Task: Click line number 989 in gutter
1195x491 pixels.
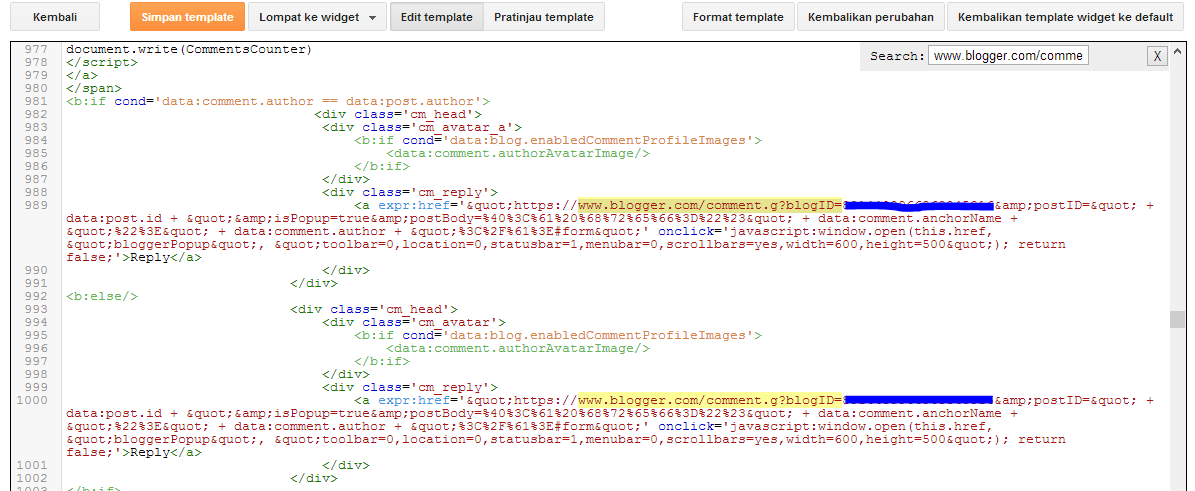Action: click(36, 205)
